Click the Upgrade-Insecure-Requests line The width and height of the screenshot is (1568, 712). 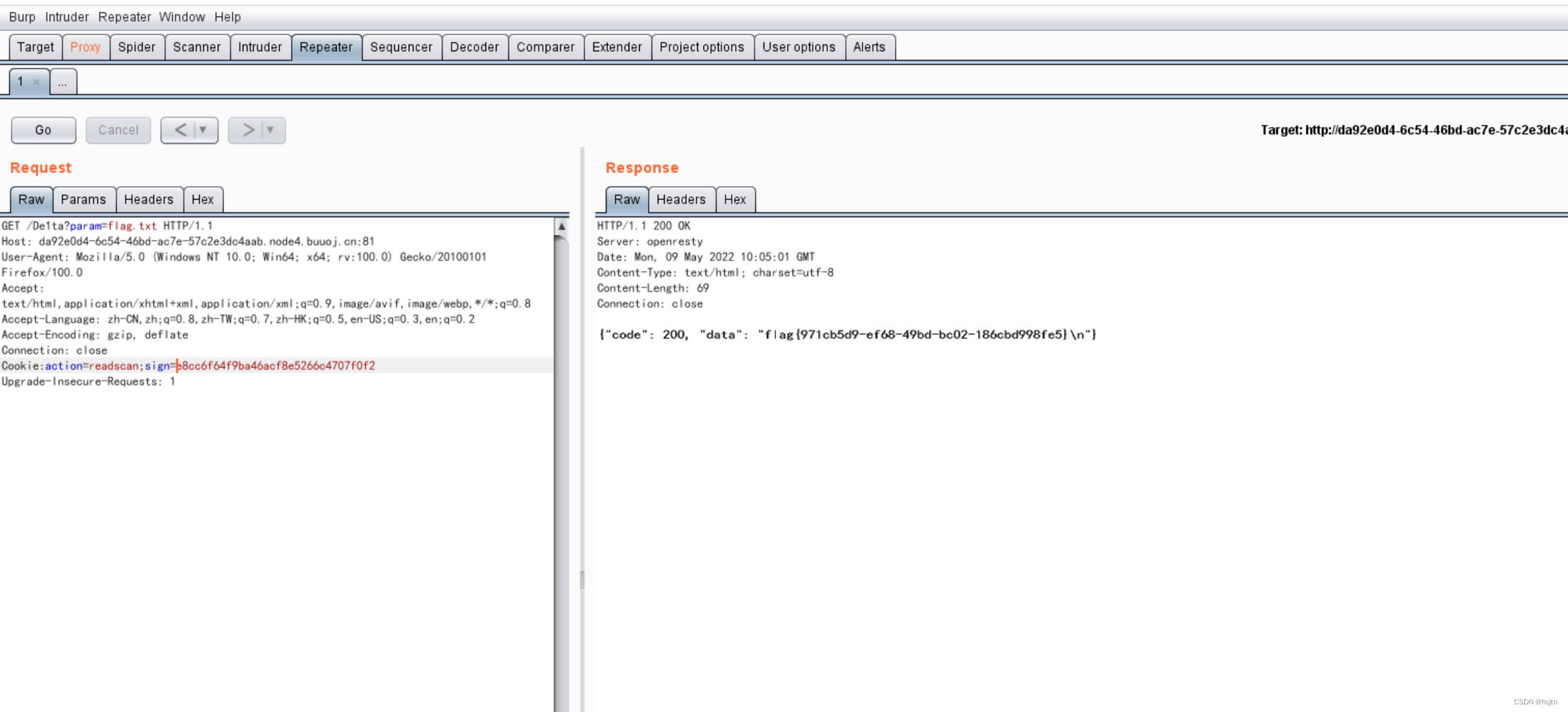click(89, 382)
